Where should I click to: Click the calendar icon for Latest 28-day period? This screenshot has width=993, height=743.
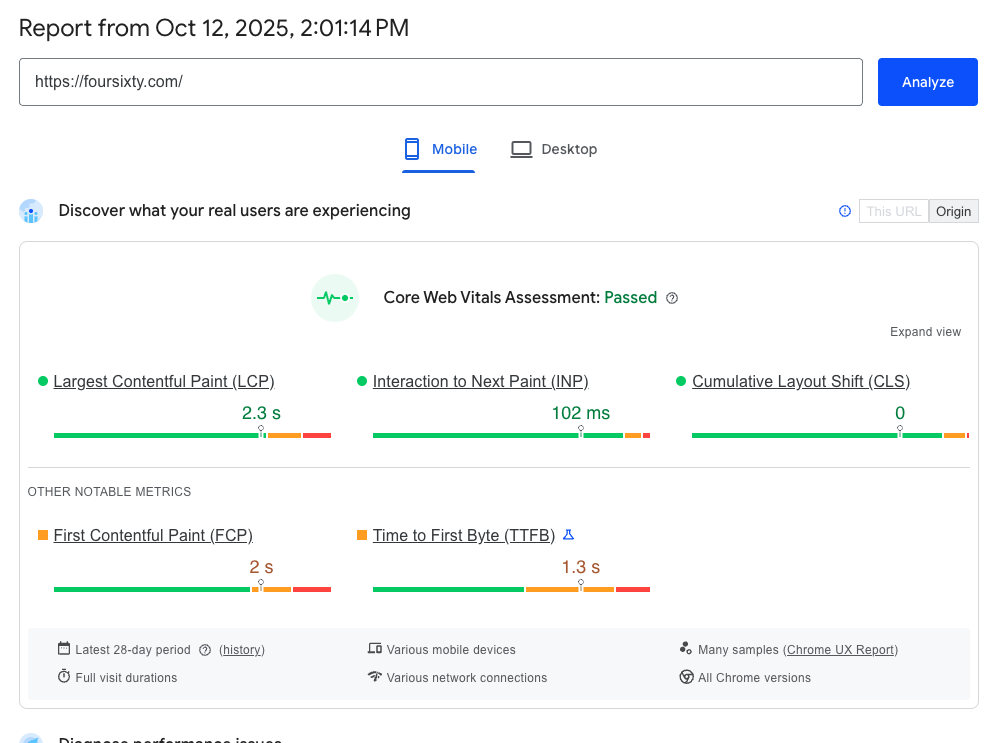(x=63, y=649)
